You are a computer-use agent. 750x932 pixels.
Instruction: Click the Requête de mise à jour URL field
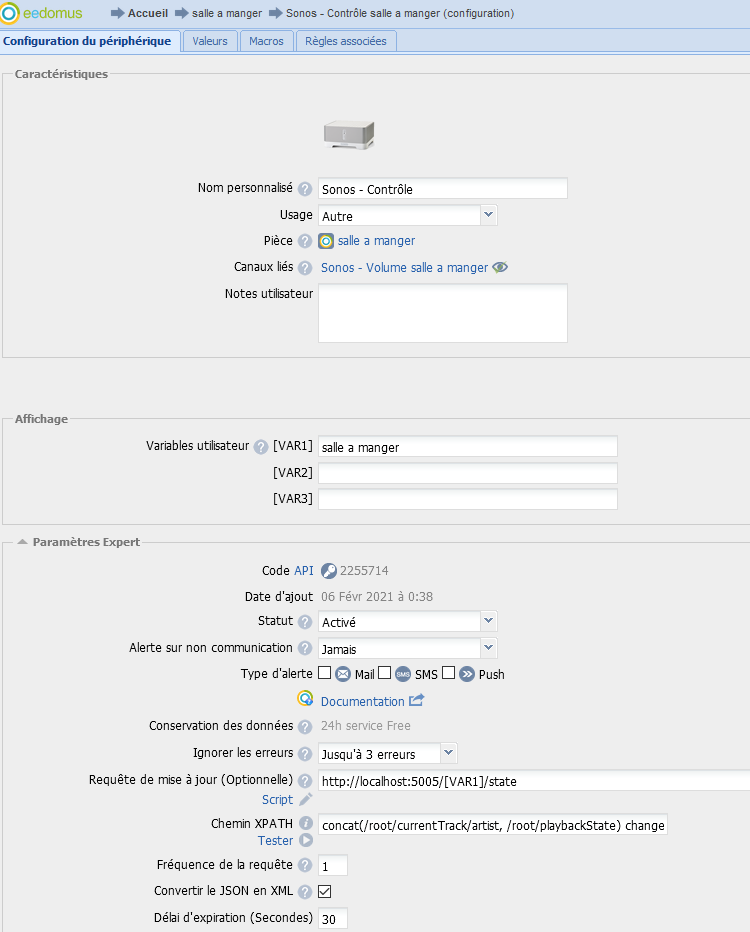pyautogui.click(x=534, y=780)
